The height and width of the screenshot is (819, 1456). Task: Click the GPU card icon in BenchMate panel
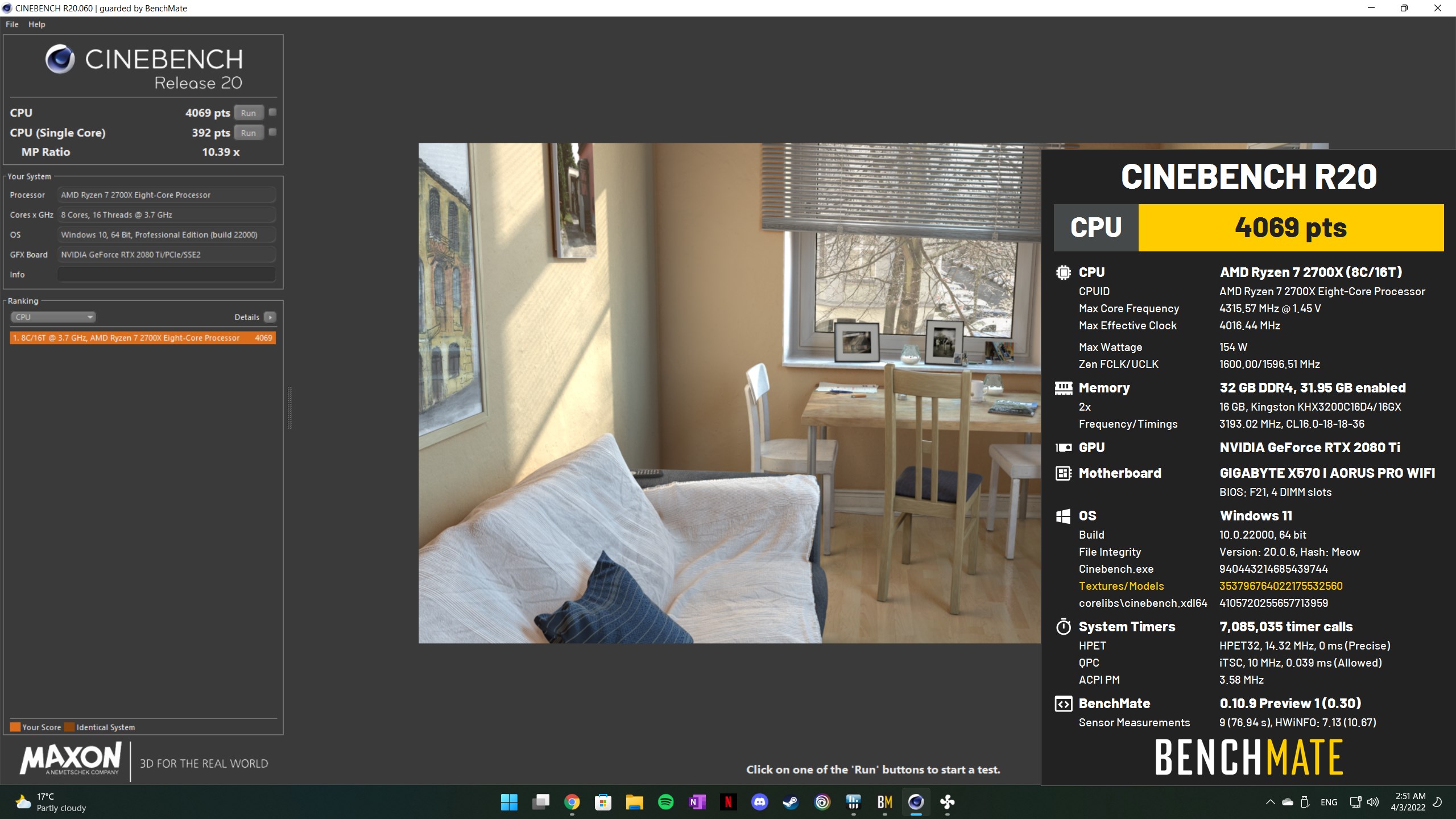click(1063, 448)
